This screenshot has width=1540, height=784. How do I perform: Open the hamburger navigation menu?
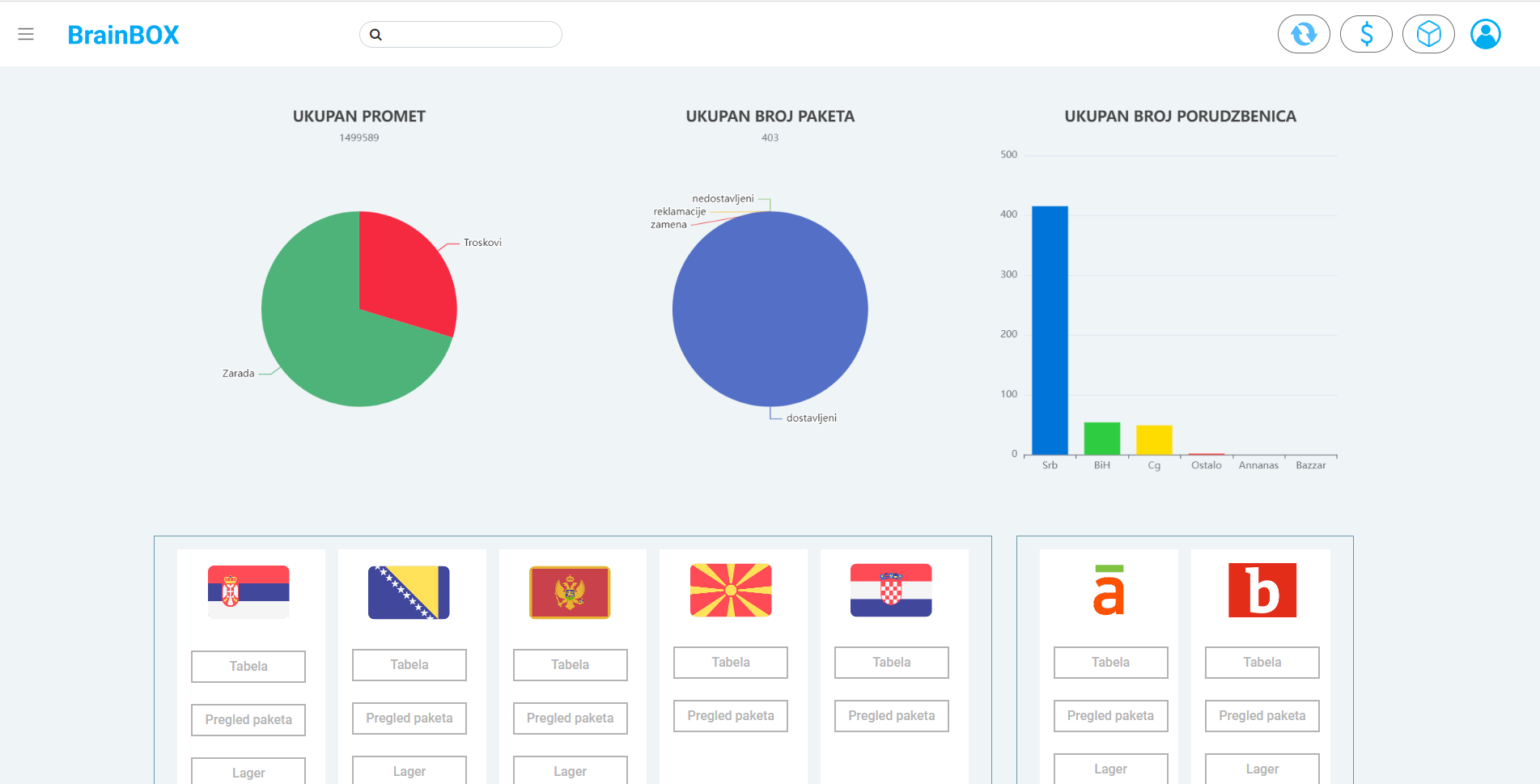(26, 34)
